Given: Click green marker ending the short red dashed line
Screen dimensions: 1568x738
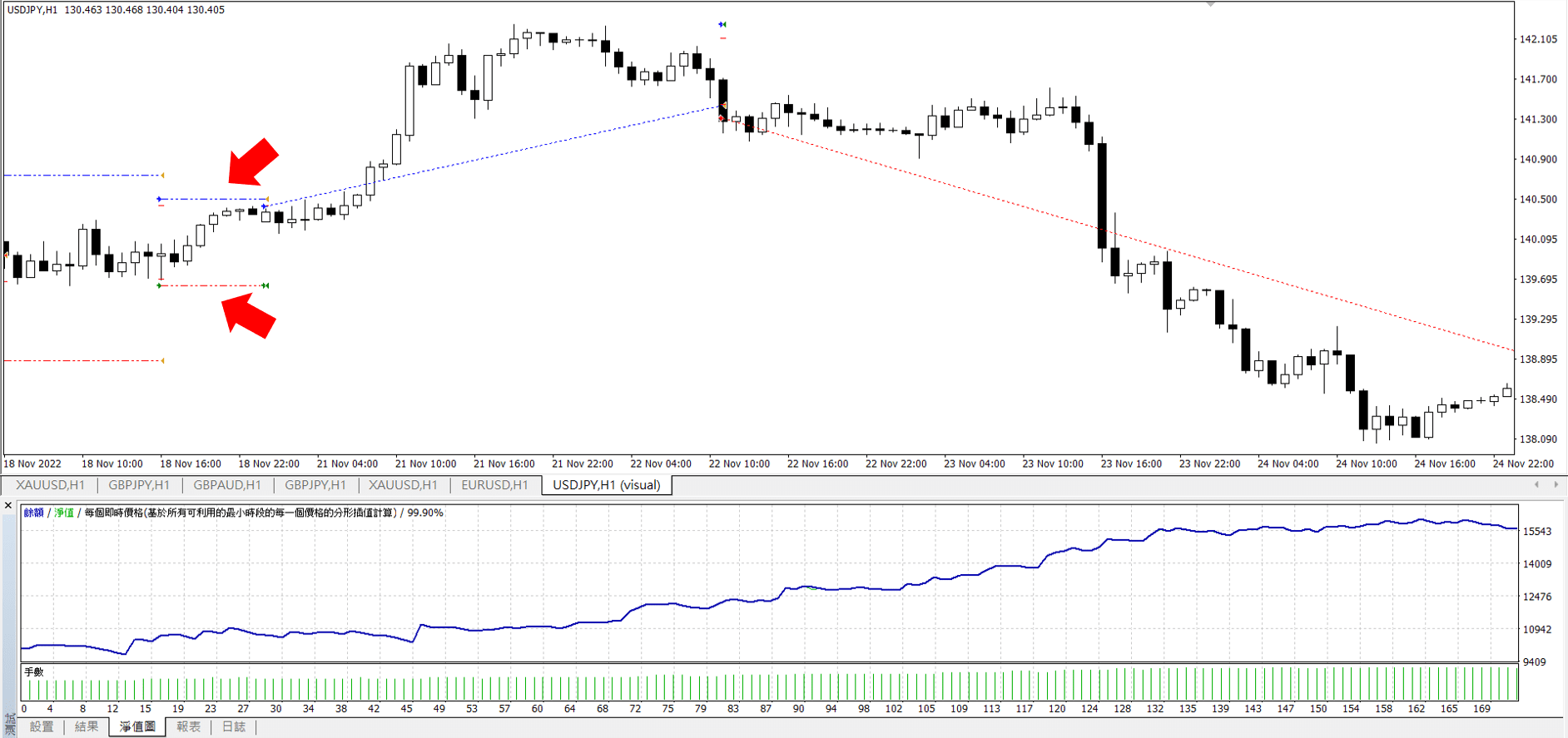Looking at the screenshot, I should tap(265, 285).
